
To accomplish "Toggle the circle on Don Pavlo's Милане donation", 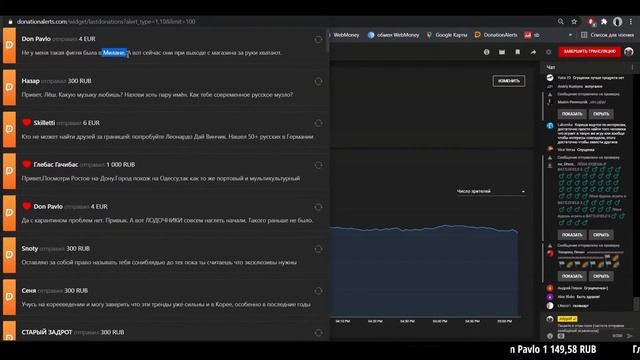I will coord(318,40).
